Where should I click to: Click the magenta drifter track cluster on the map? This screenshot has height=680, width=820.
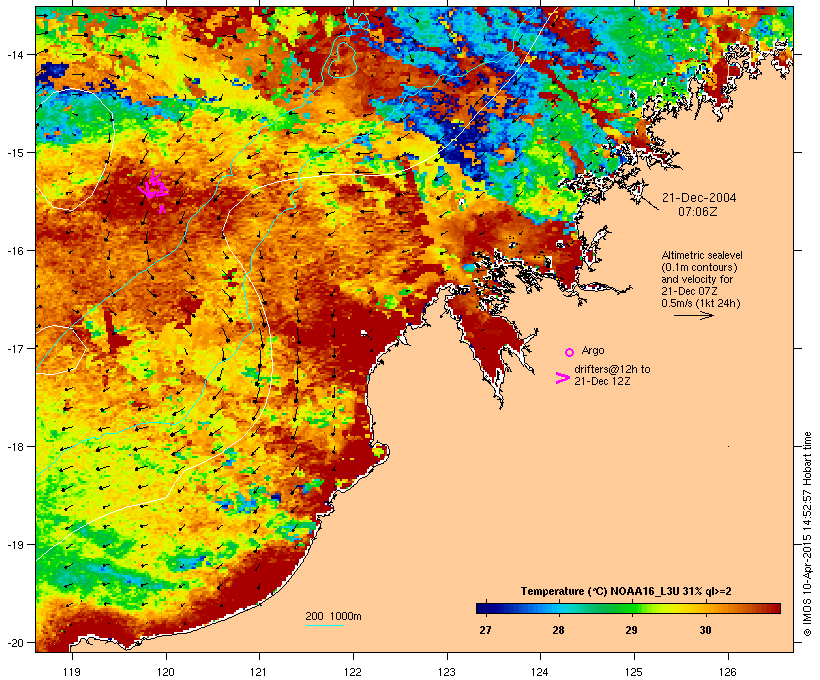click(154, 188)
